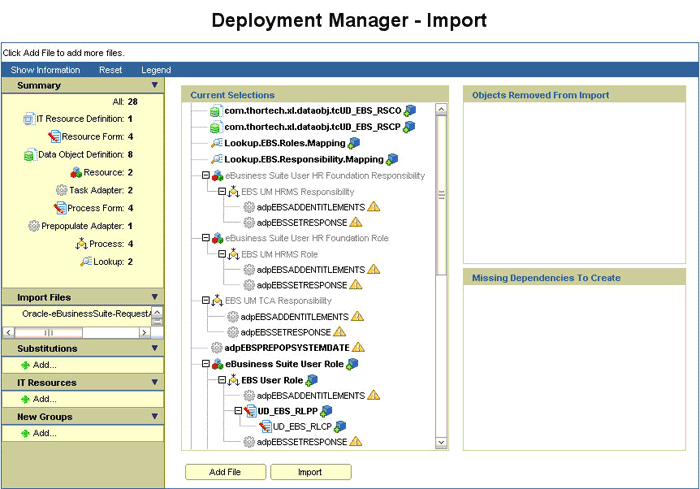Viewport: 700px width, 489px height.
Task: Open the Show Information menu item
Action: tap(45, 70)
